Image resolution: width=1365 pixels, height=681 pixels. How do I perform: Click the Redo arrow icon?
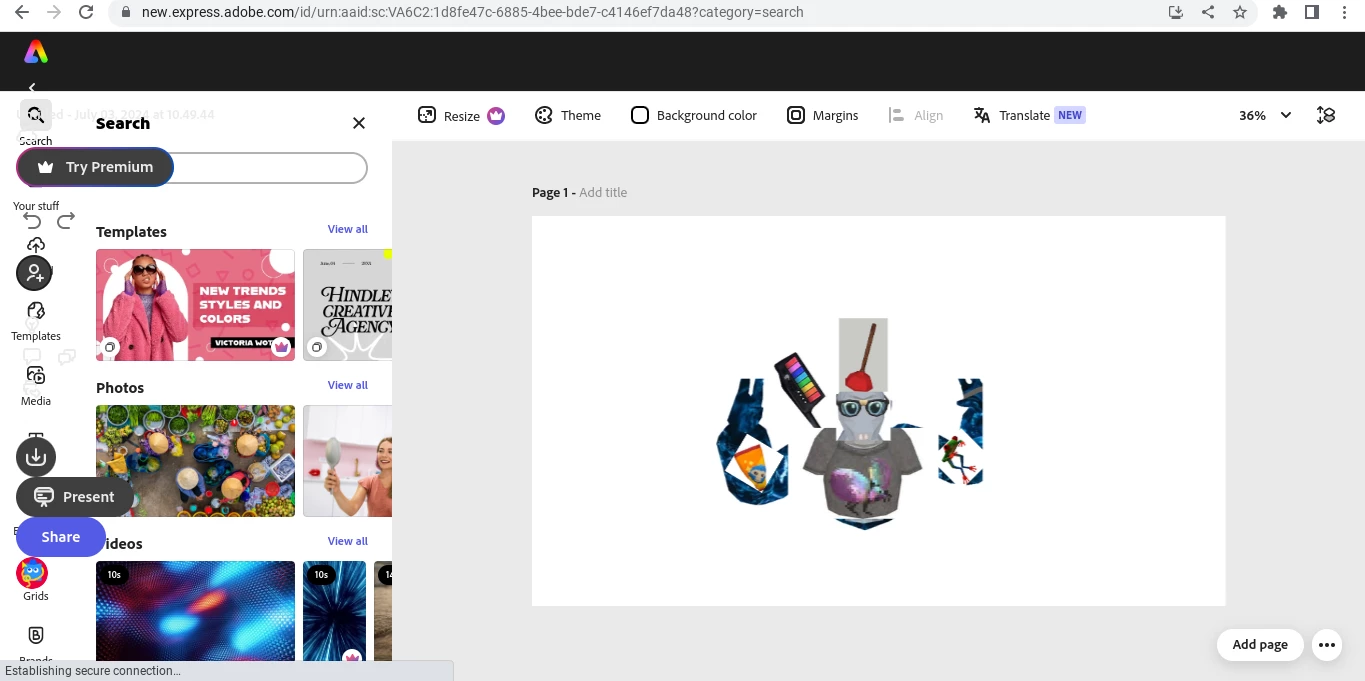[66, 221]
